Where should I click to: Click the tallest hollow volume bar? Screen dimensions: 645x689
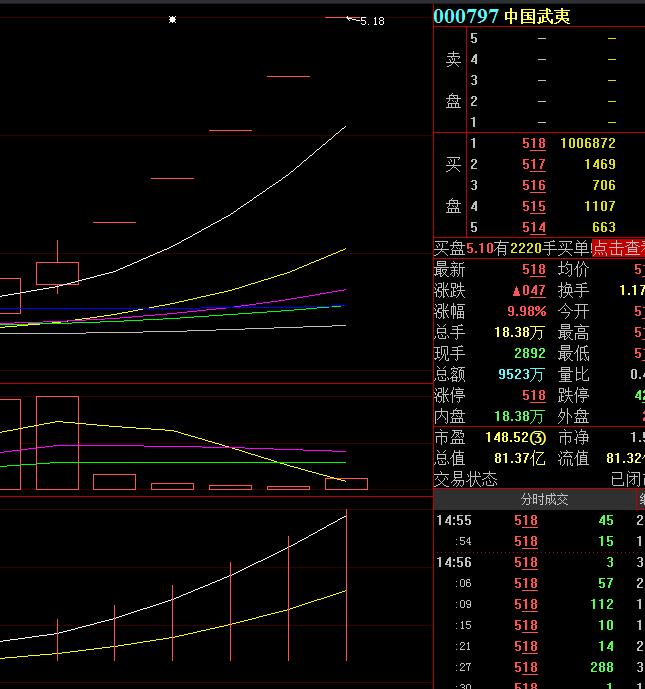pyautogui.click(x=57, y=443)
